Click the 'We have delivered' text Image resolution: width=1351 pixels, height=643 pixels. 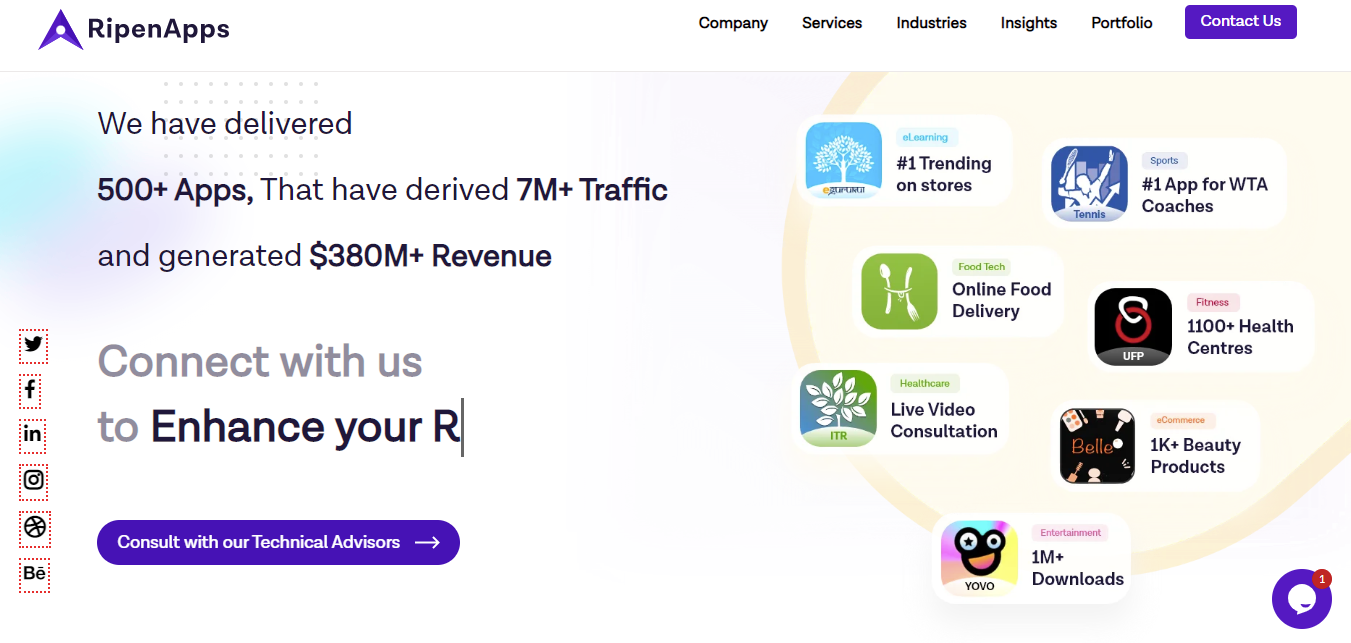click(225, 123)
